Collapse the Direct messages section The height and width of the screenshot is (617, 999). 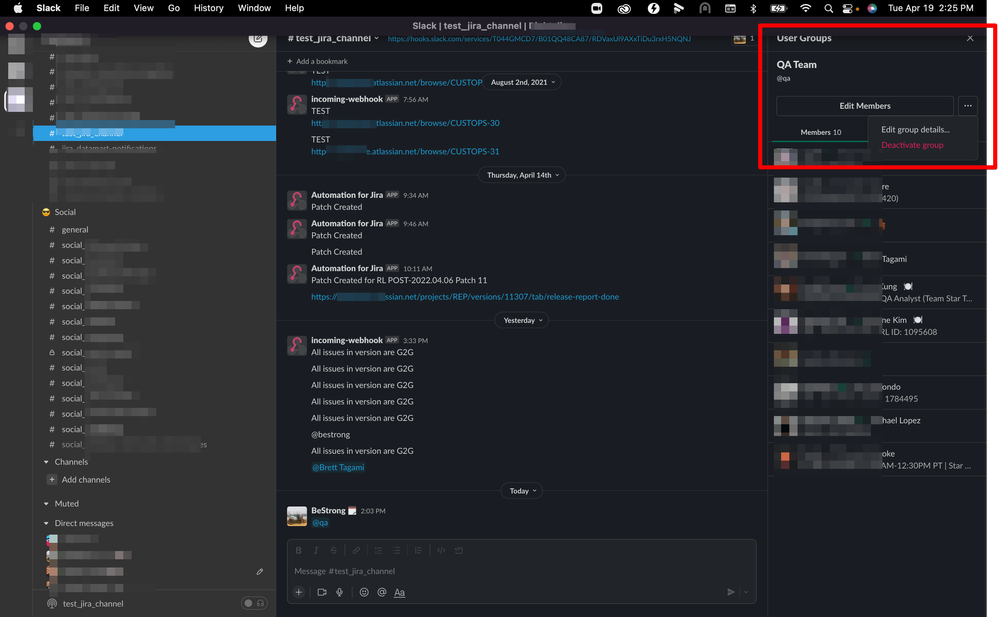pyautogui.click(x=47, y=523)
